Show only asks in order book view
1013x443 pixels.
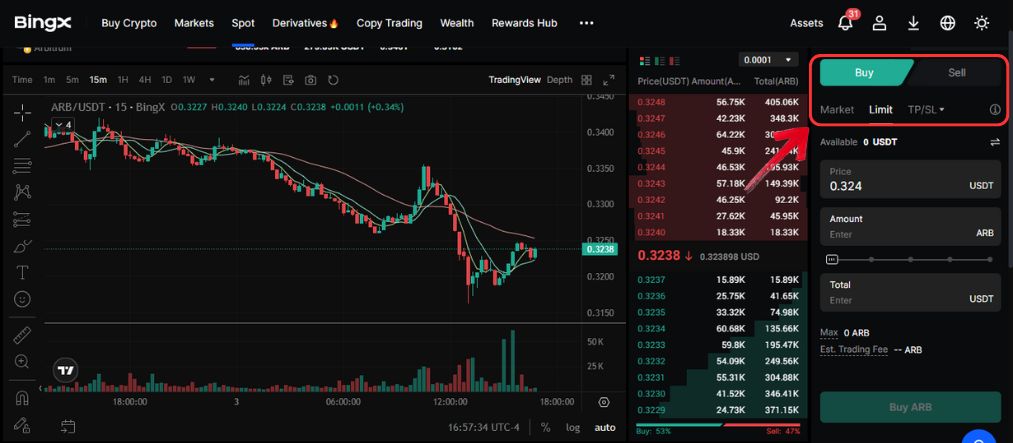coord(674,61)
